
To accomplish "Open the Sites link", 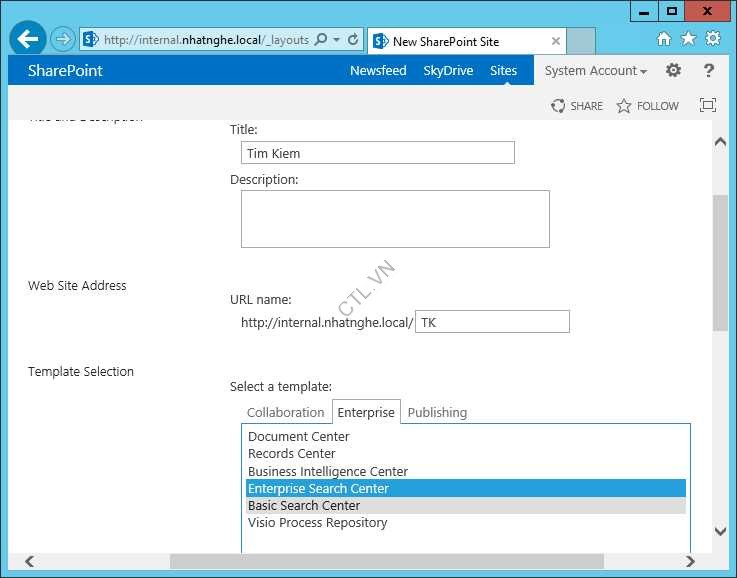I will coord(503,70).
